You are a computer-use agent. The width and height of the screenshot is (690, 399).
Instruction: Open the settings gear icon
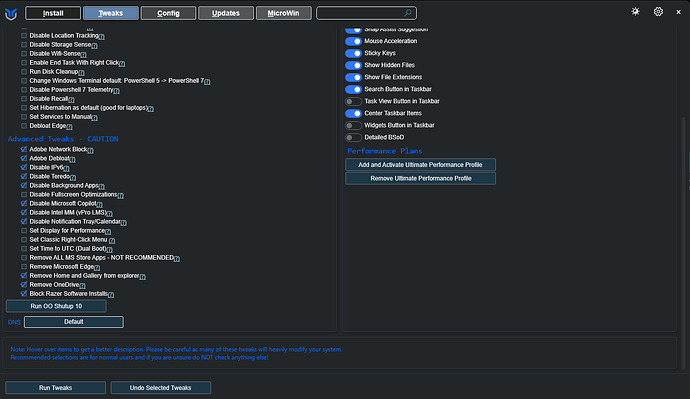click(x=658, y=12)
